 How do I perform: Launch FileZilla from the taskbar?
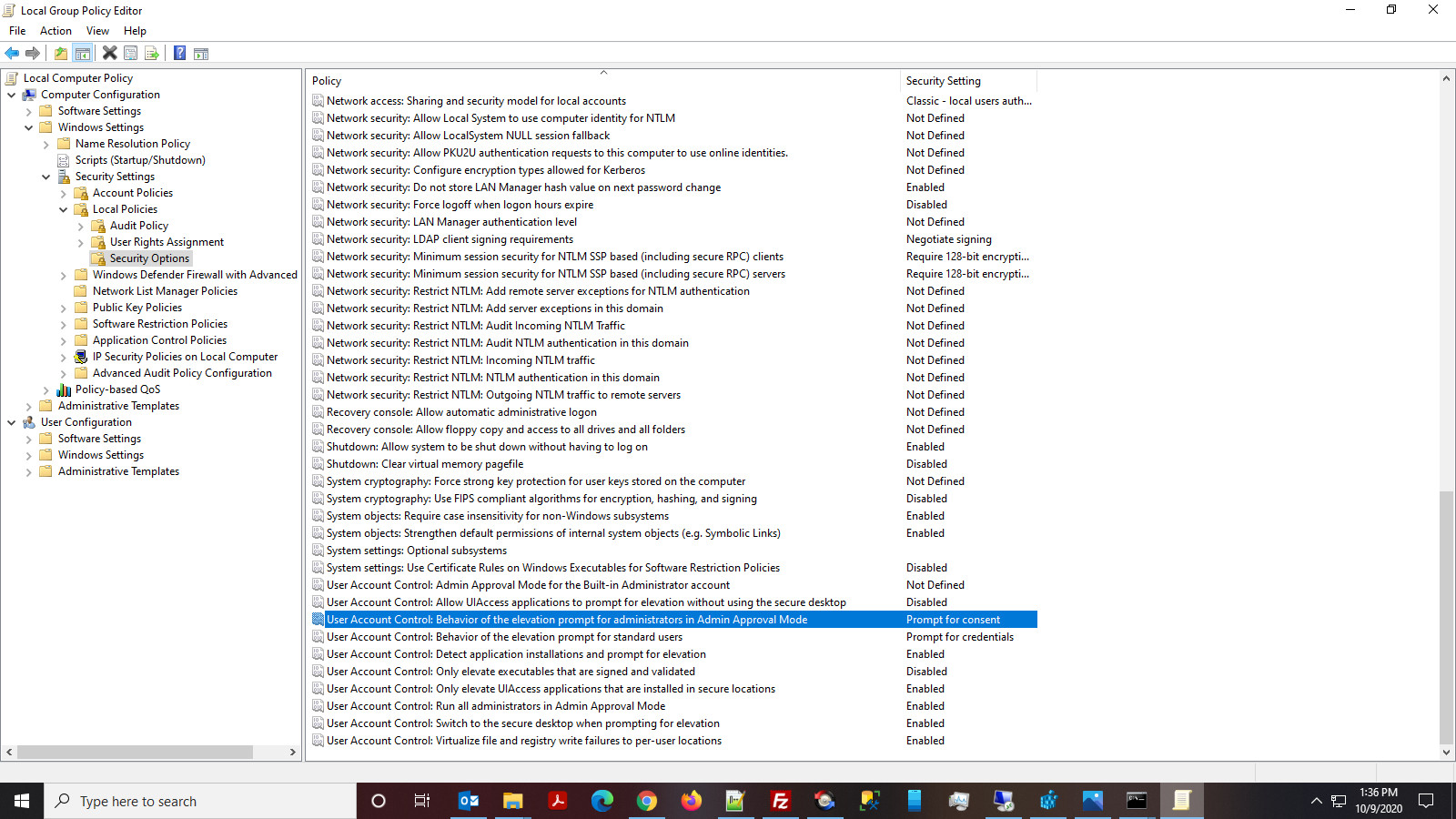[x=780, y=801]
